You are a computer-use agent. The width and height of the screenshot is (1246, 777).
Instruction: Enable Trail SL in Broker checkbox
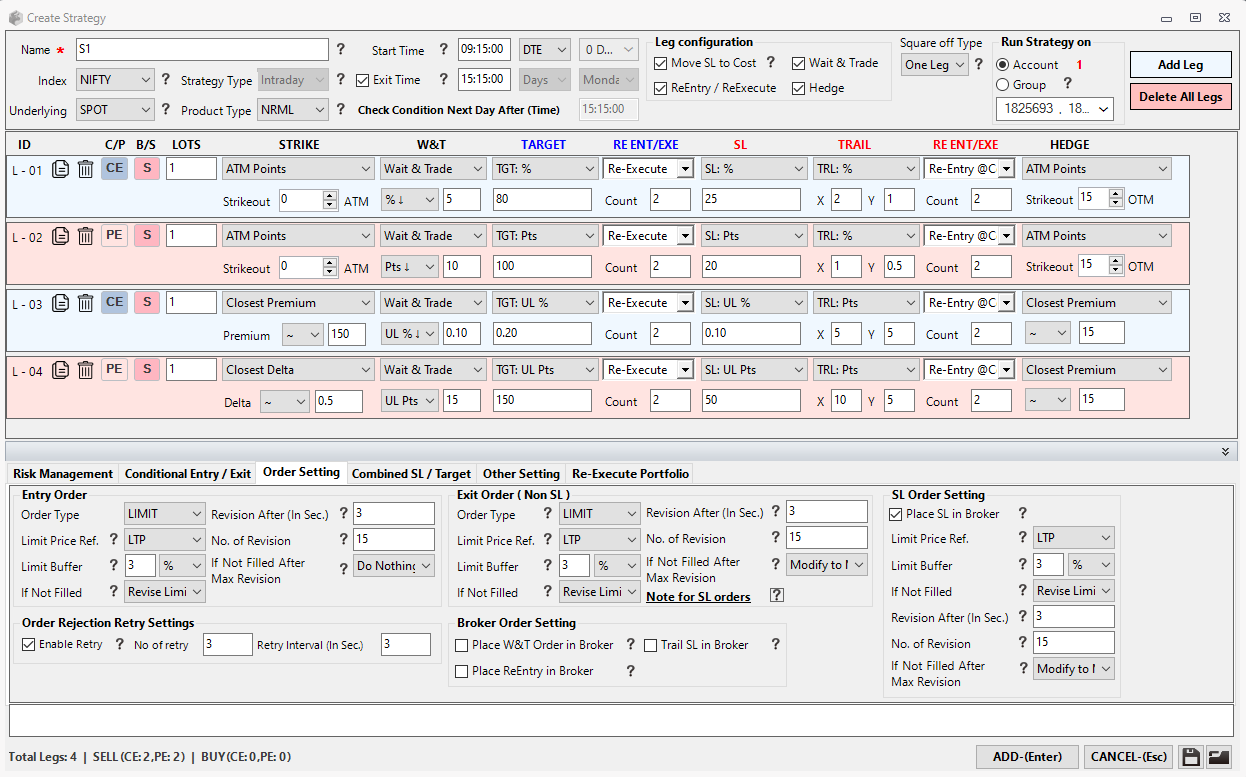650,646
